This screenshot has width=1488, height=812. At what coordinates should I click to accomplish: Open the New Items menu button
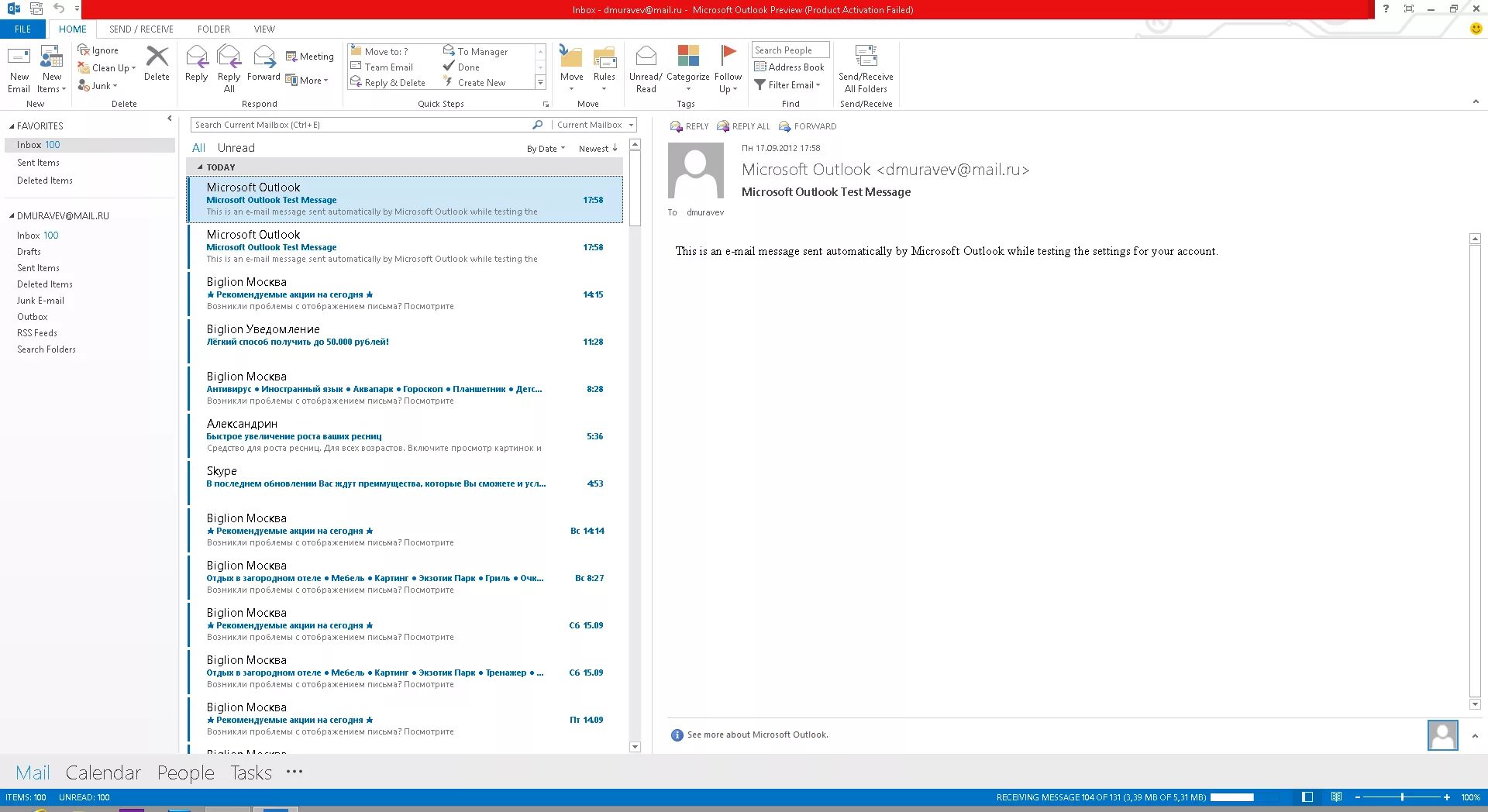click(x=52, y=69)
